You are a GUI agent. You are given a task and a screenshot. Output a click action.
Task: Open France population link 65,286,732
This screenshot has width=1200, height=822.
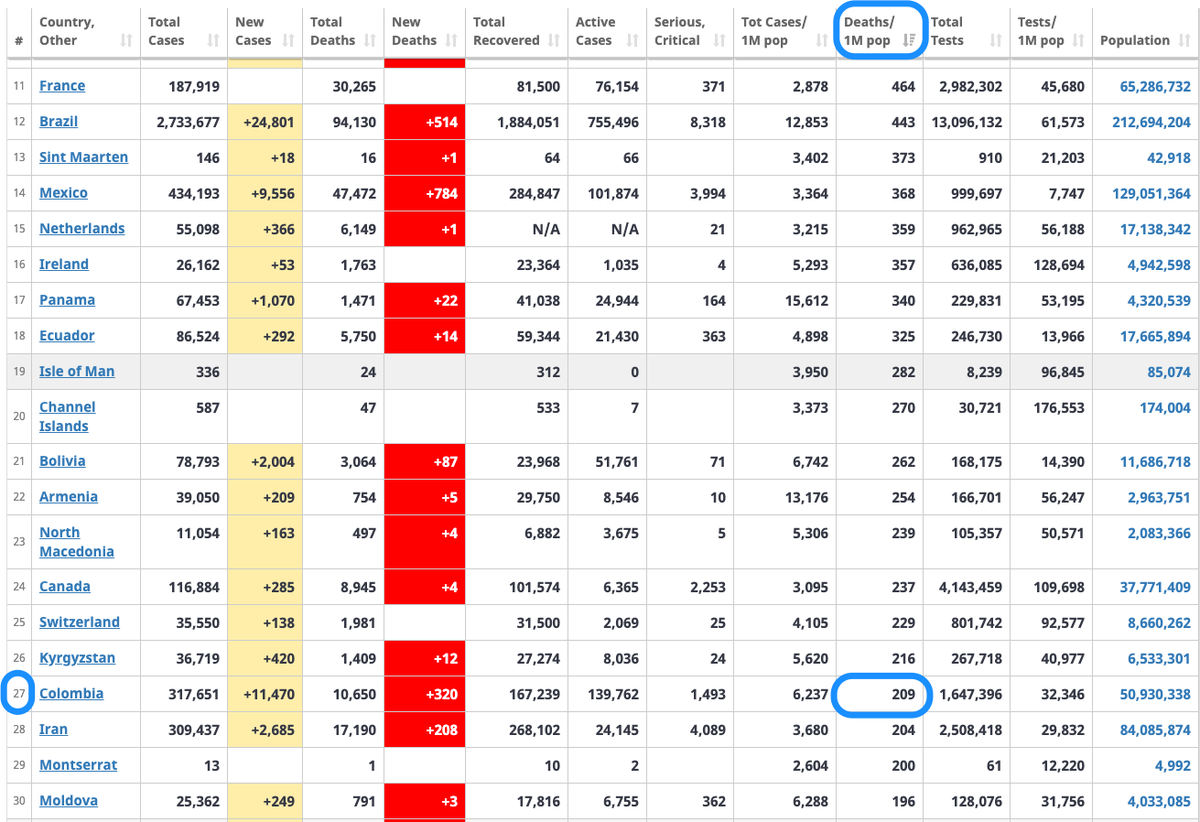pyautogui.click(x=1155, y=86)
